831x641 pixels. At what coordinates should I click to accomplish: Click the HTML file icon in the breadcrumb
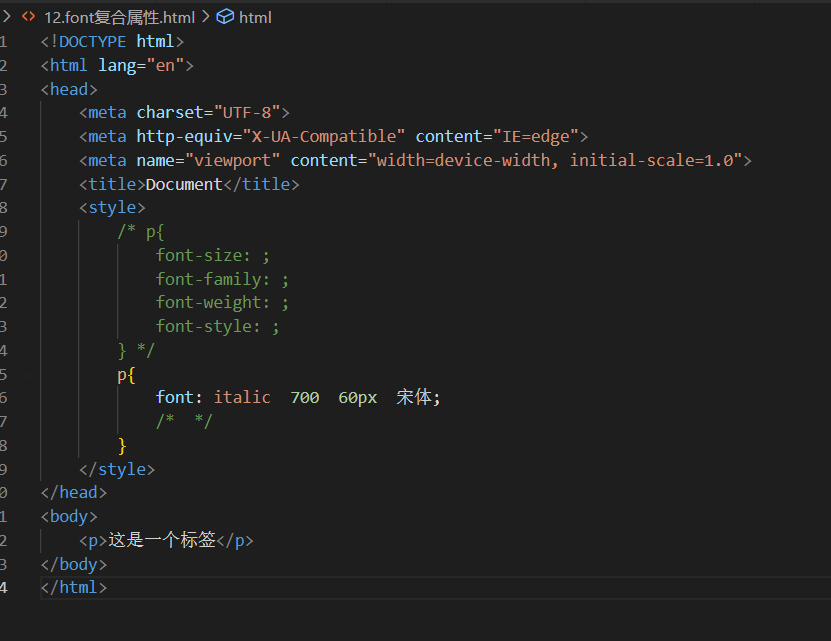[x=28, y=17]
